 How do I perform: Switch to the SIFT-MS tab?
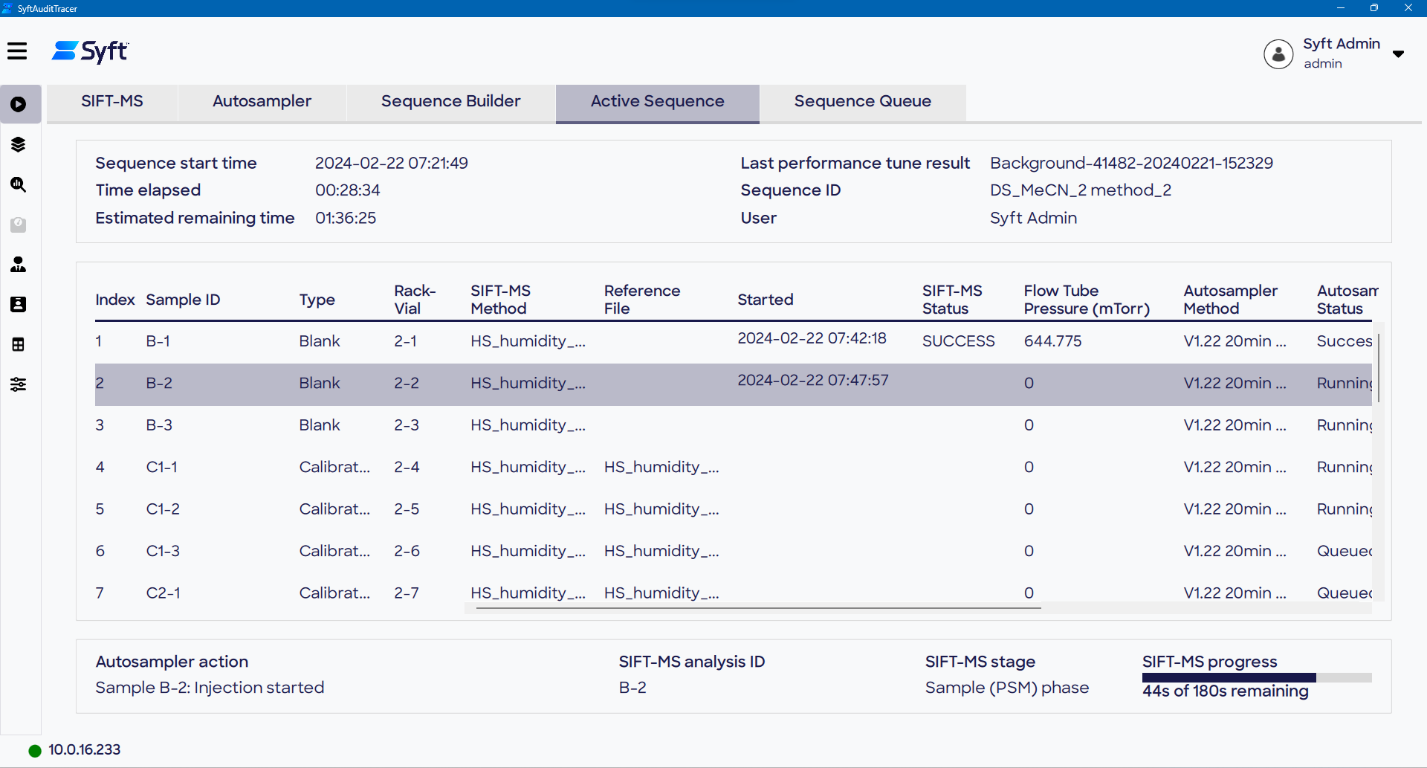coord(112,101)
